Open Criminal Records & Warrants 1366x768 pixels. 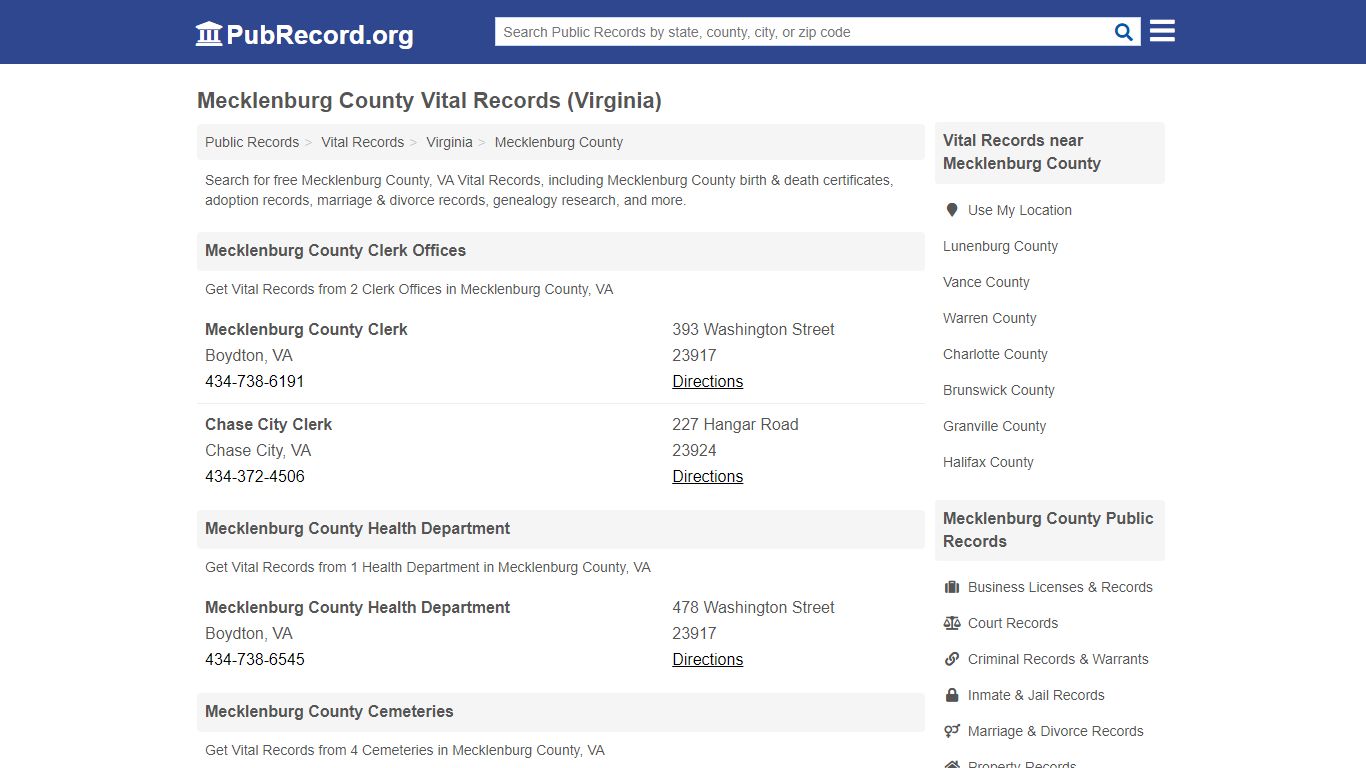pos(1058,659)
